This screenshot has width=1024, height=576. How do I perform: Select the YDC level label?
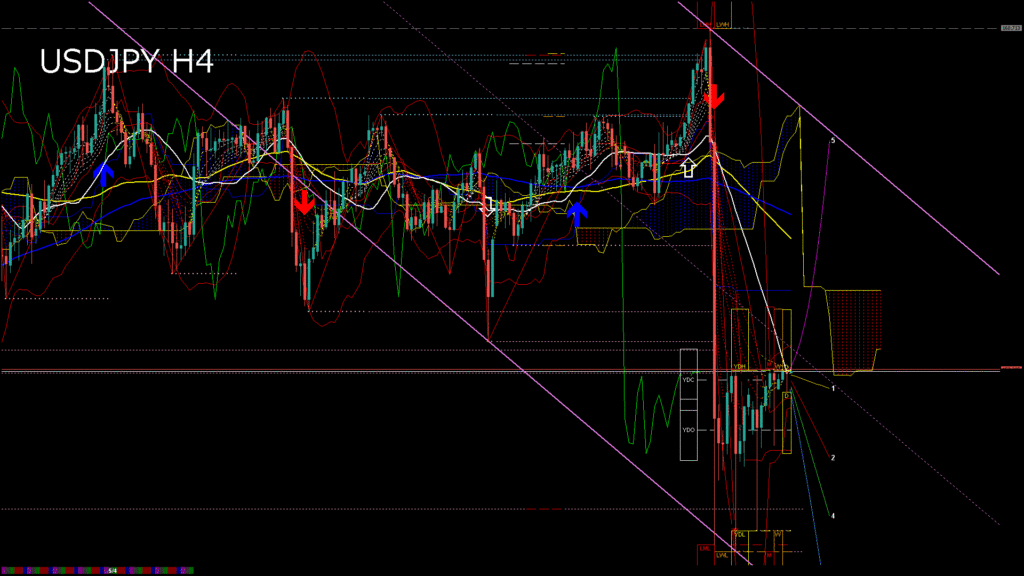point(688,379)
